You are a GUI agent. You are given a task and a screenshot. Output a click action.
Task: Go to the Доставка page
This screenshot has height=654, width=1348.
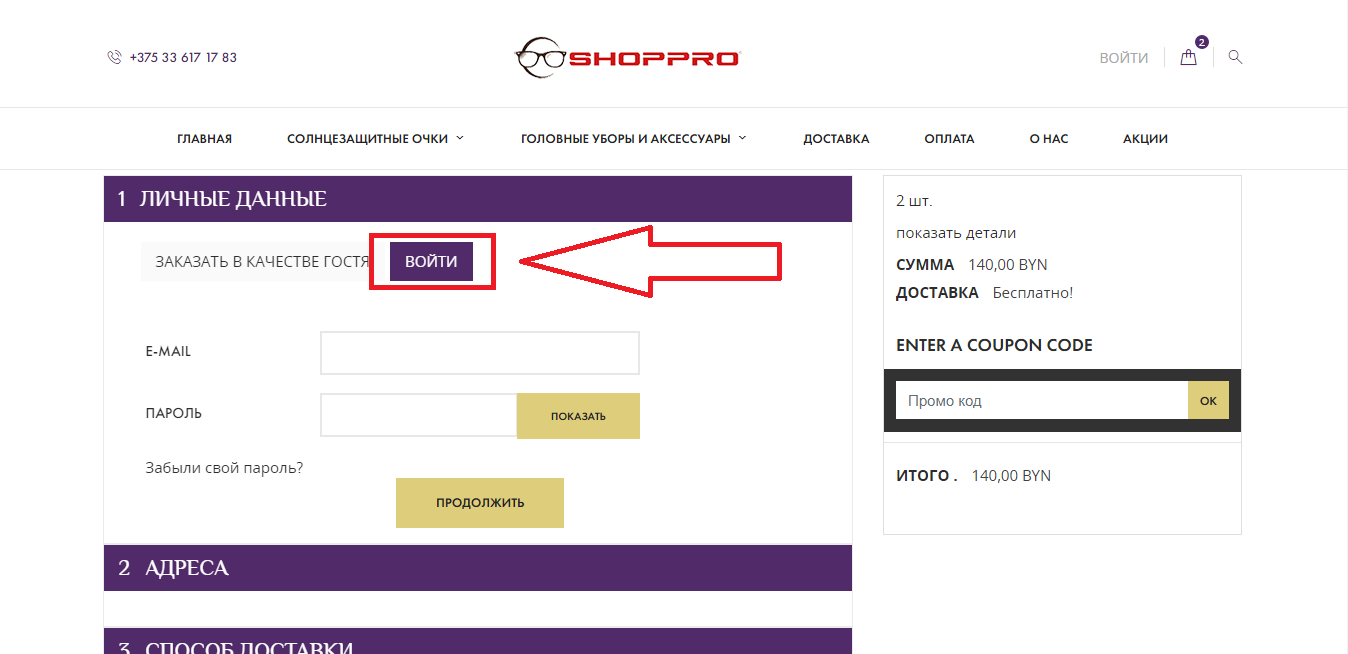[x=836, y=139]
